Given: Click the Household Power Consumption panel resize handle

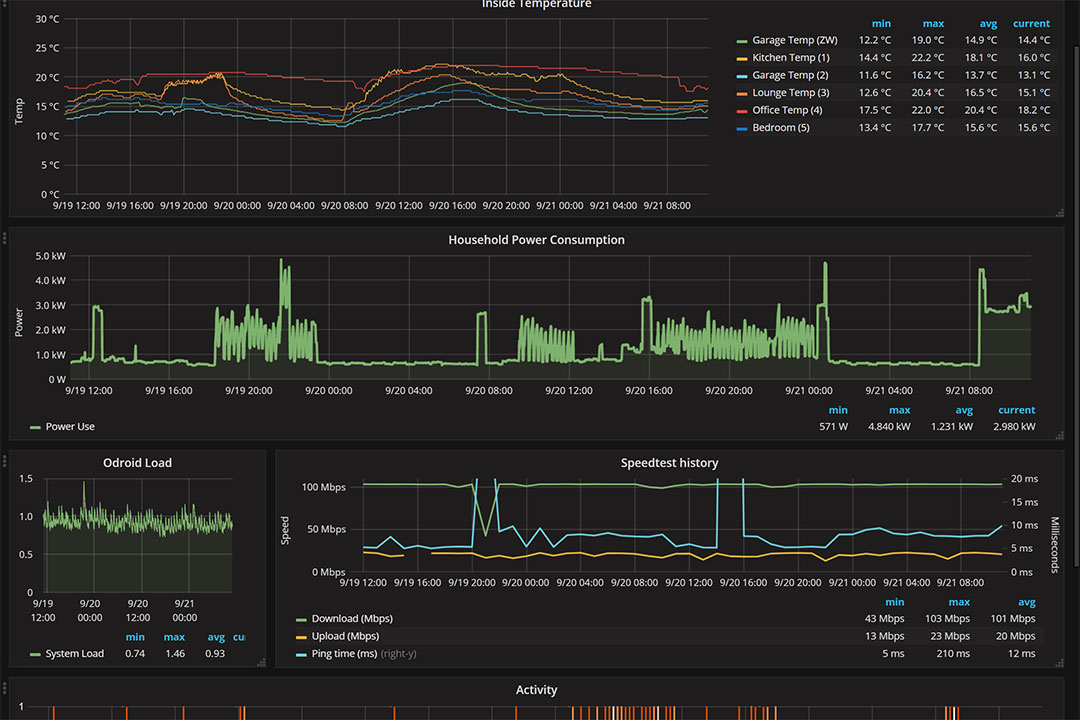Looking at the screenshot, I should [x=1059, y=435].
